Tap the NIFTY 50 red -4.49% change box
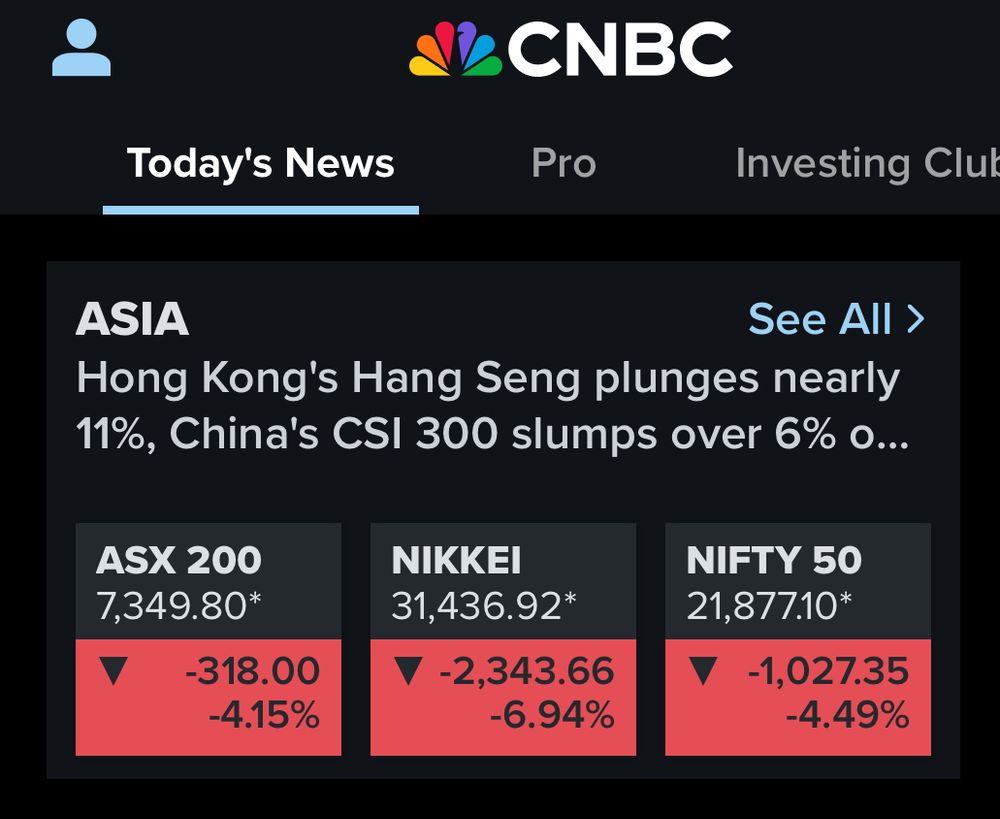The image size is (1000, 819). [798, 697]
